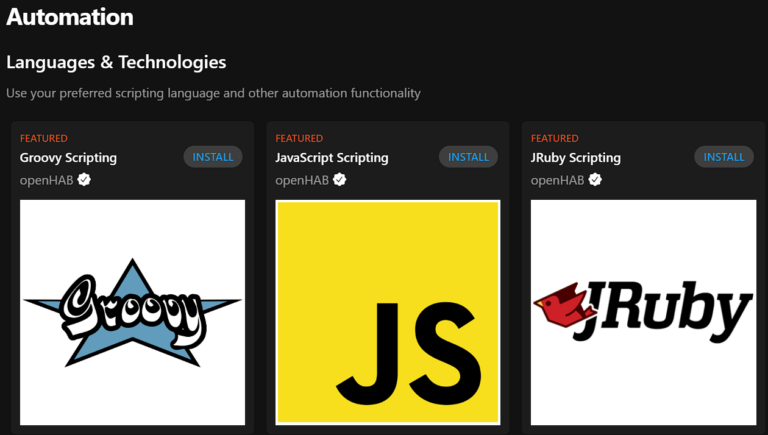Install the JavaScript Scripting add-on
The height and width of the screenshot is (435, 768).
[x=469, y=157]
